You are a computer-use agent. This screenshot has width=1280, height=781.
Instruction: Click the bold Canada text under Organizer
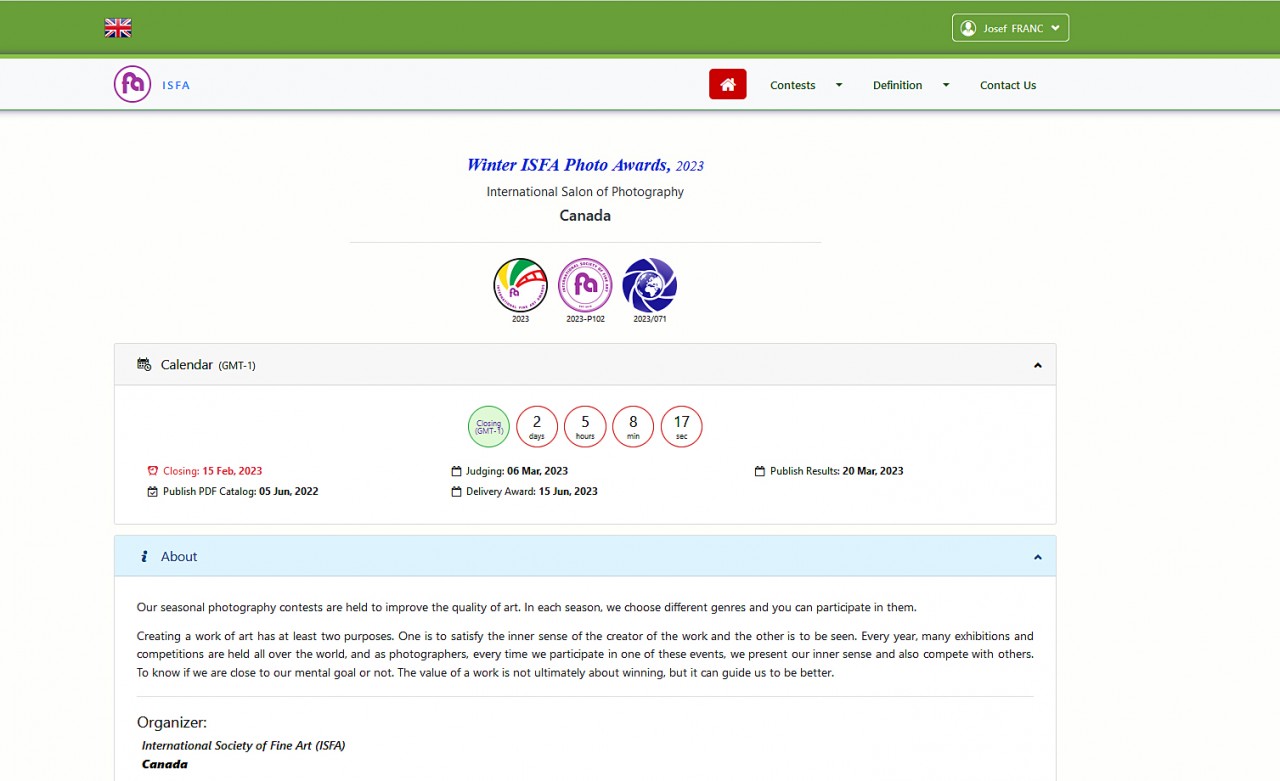tap(165, 764)
